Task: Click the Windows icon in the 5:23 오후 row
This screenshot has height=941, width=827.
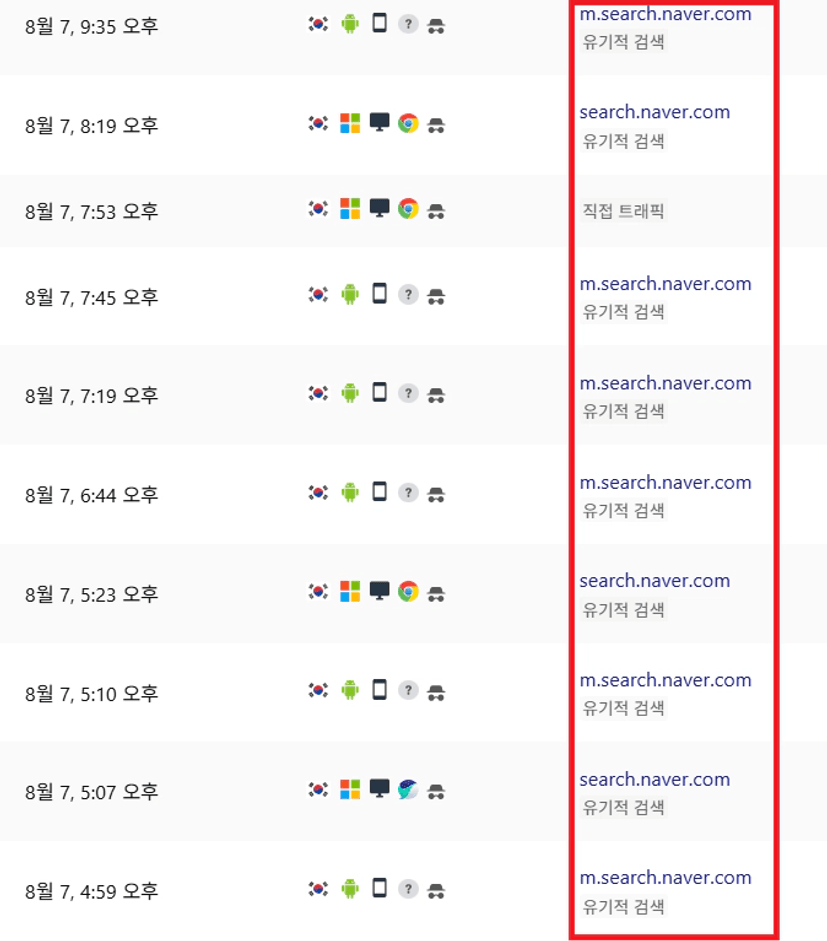Action: coord(350,592)
